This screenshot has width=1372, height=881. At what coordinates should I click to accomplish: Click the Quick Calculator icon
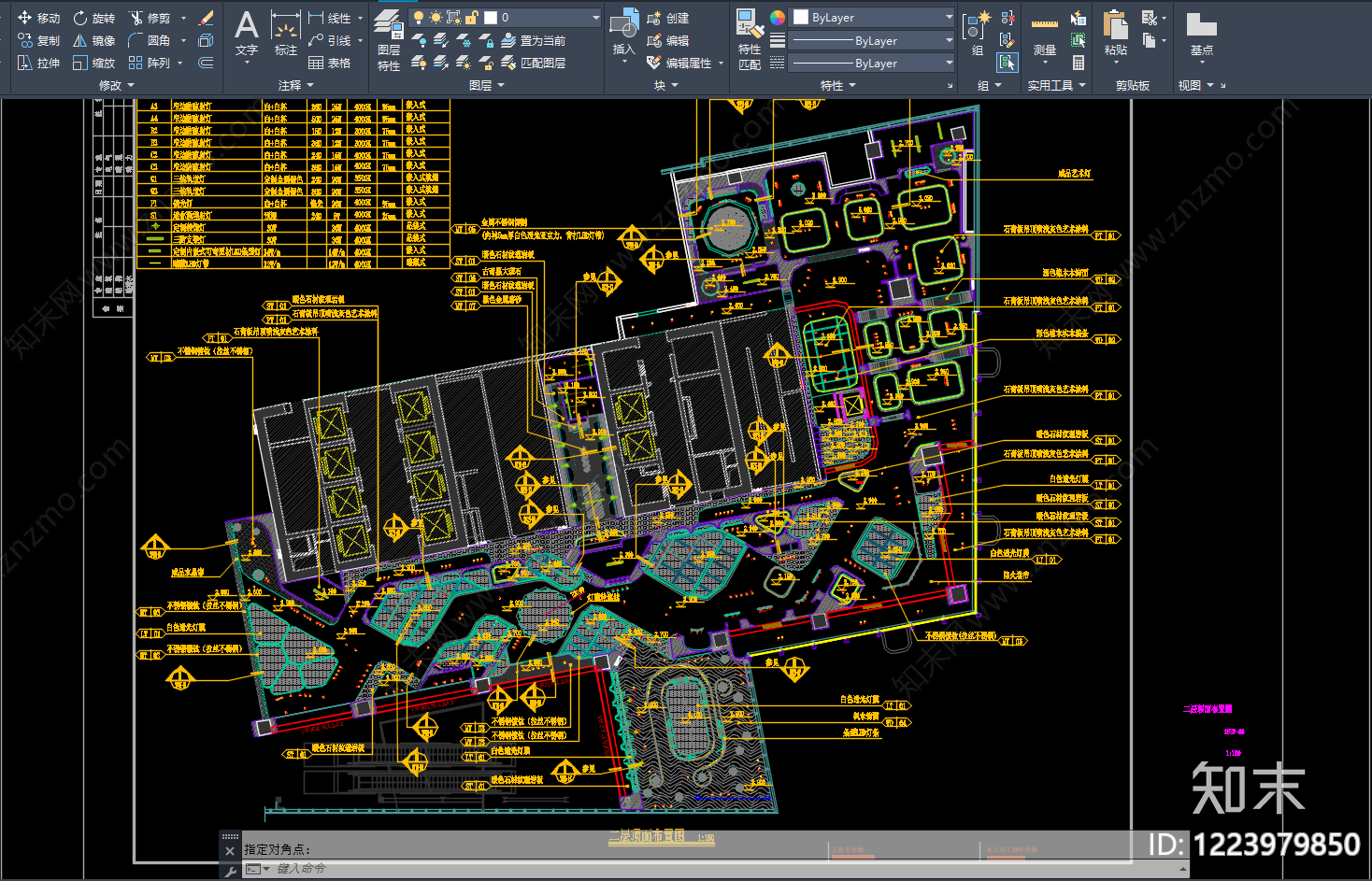pos(1079,63)
